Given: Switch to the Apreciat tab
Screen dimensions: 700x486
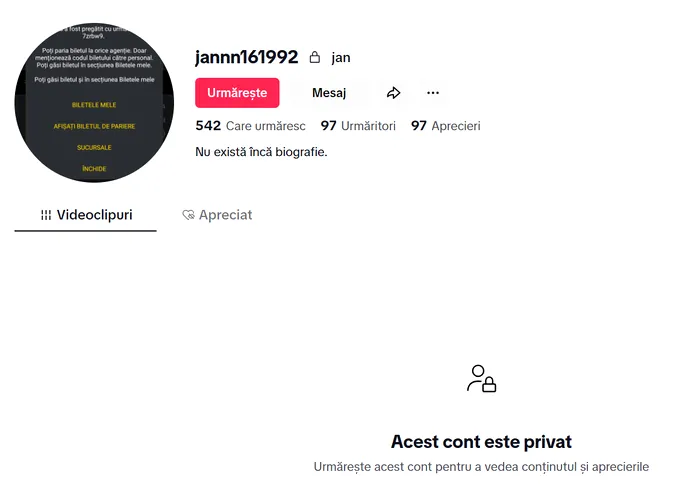Looking at the screenshot, I should click(x=217, y=215).
